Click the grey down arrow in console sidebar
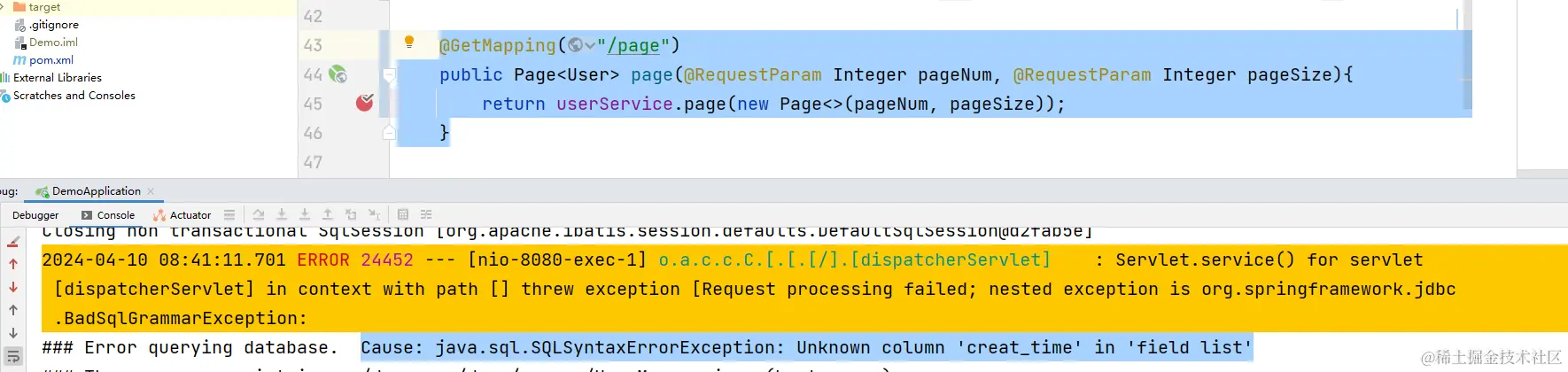The image size is (1568, 372). (13, 333)
